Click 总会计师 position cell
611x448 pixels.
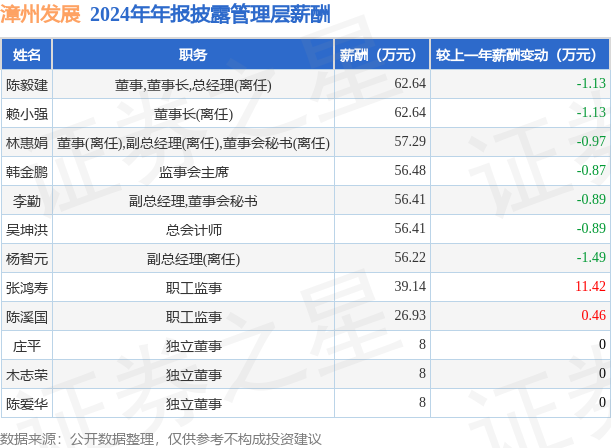tap(193, 230)
